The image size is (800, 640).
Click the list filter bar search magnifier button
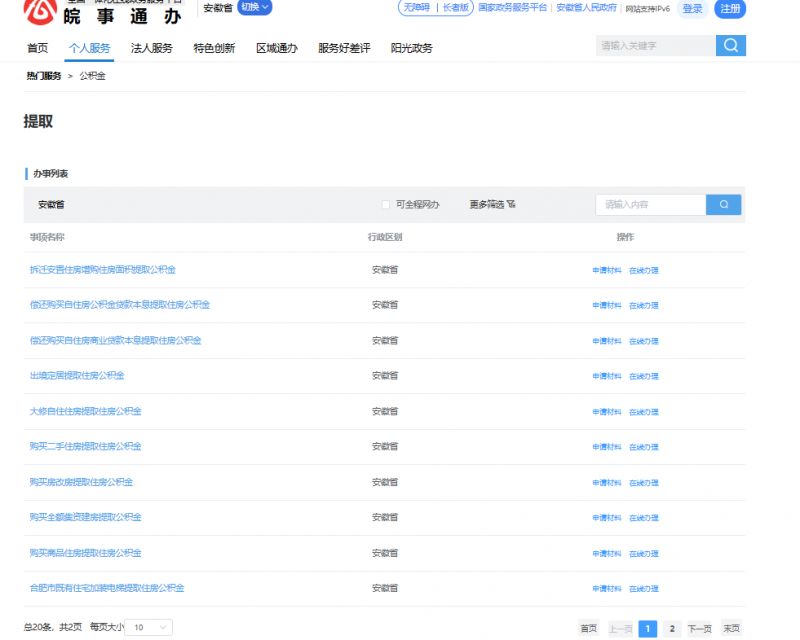[x=723, y=205]
